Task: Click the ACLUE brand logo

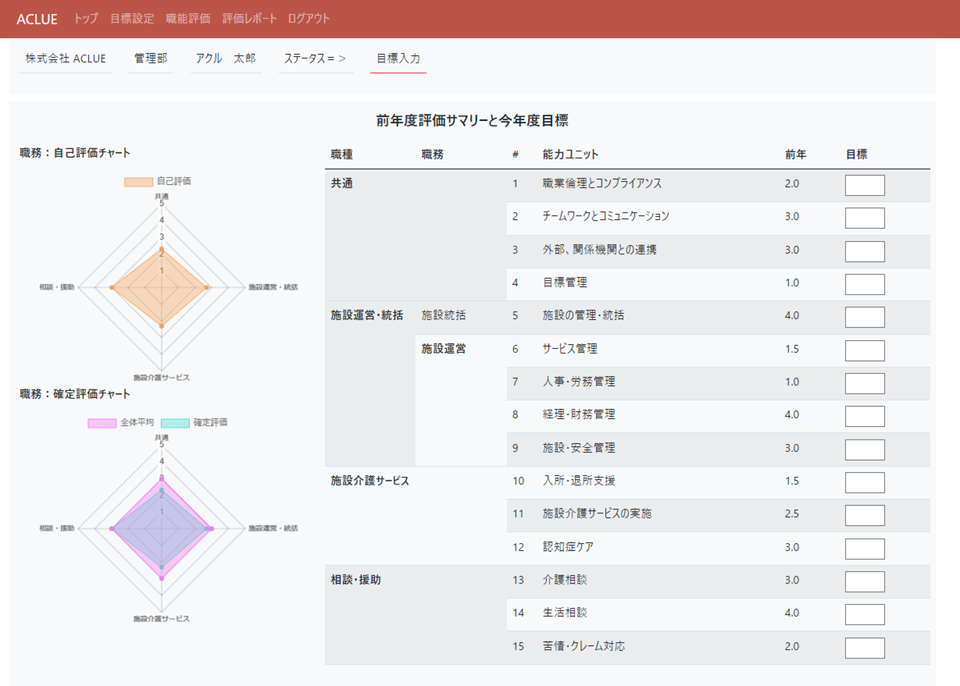Action: [37, 19]
